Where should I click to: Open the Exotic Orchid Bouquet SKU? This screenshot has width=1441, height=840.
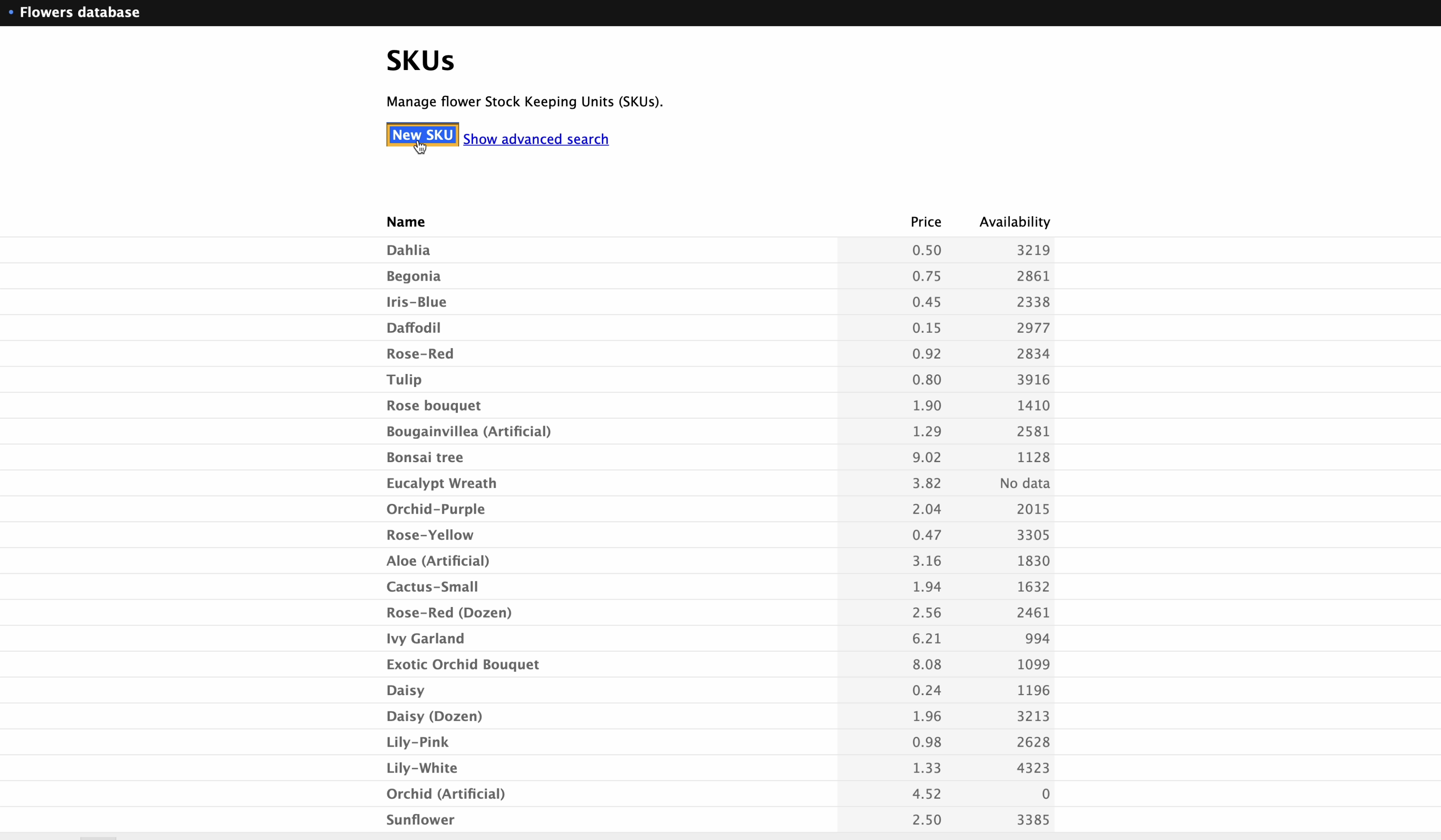tap(463, 665)
